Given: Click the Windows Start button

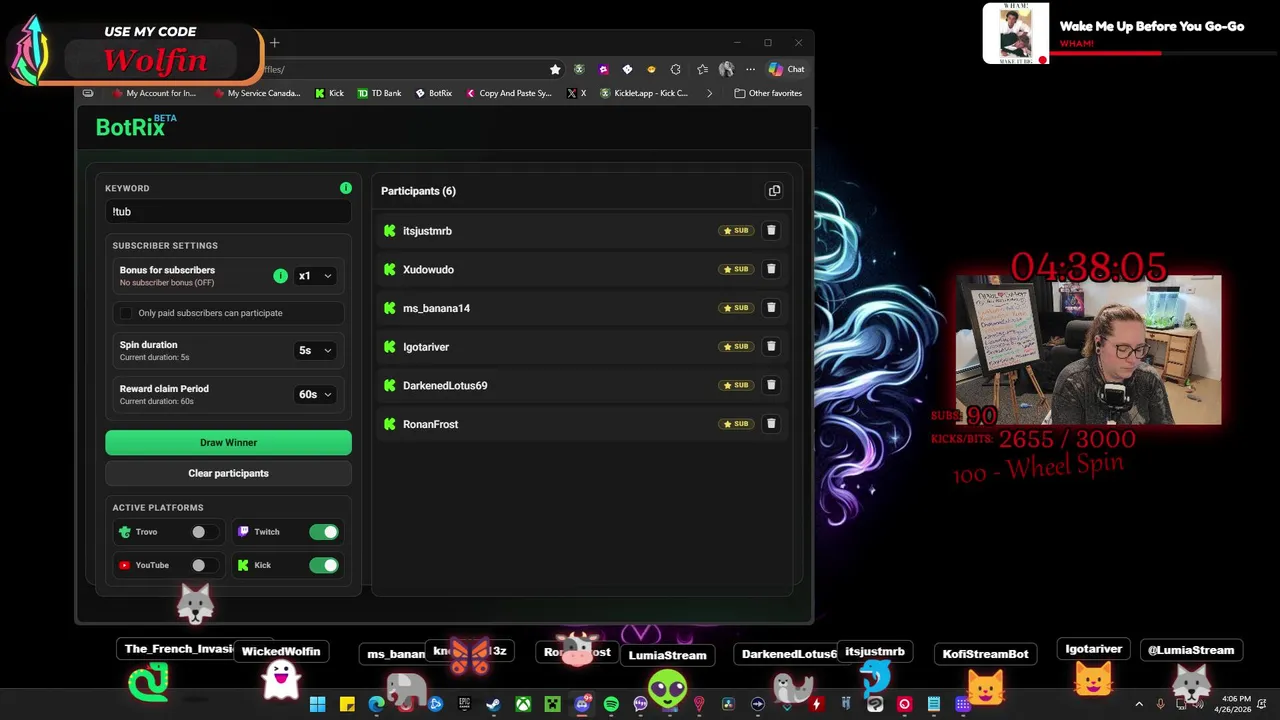Looking at the screenshot, I should coord(317,704).
